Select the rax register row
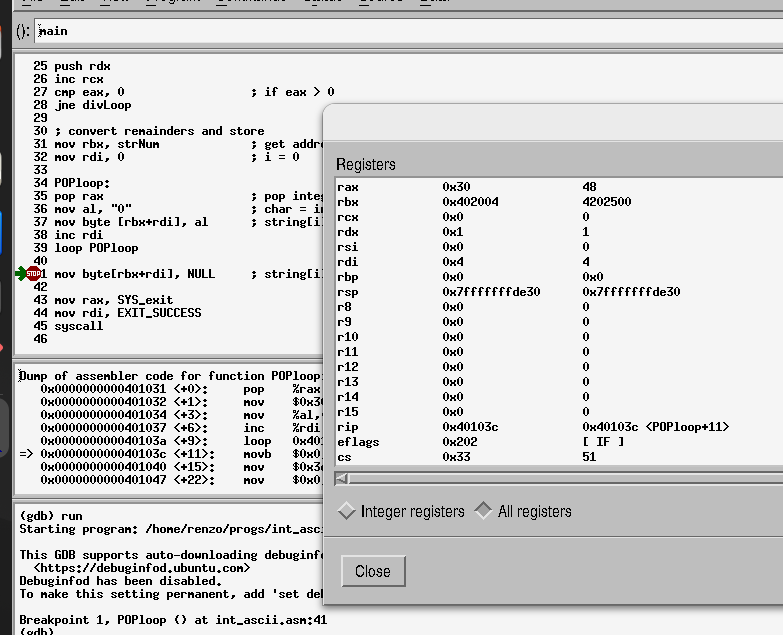 559,187
